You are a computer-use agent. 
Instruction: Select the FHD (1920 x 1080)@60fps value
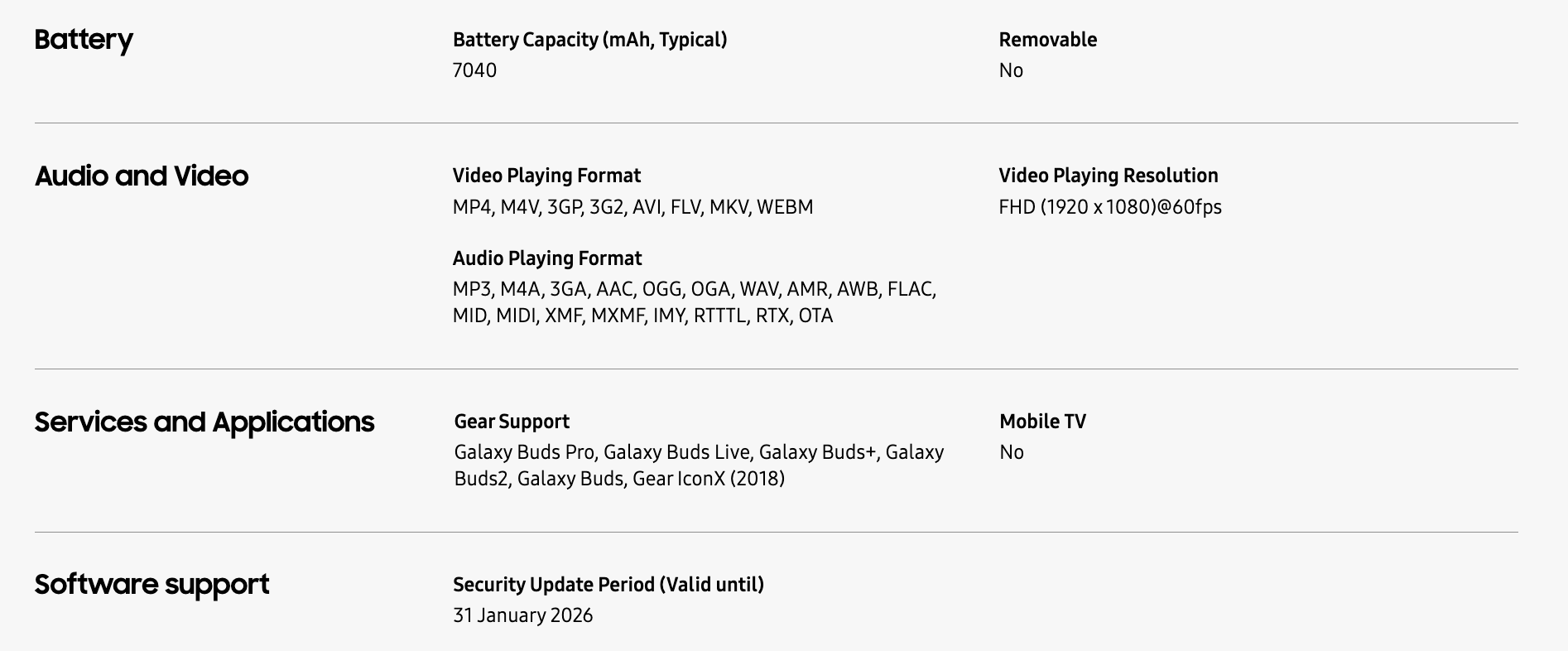pyautogui.click(x=1109, y=207)
